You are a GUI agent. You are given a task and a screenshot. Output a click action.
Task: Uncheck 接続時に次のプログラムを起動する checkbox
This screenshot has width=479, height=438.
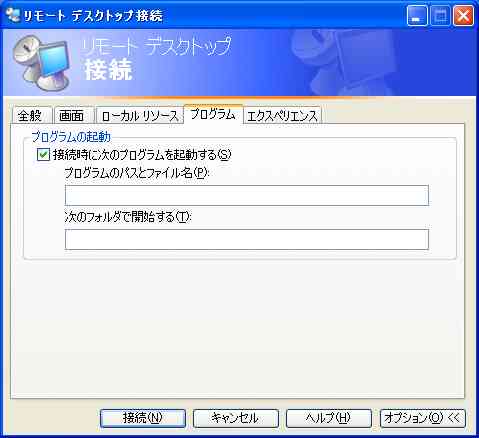click(x=43, y=155)
